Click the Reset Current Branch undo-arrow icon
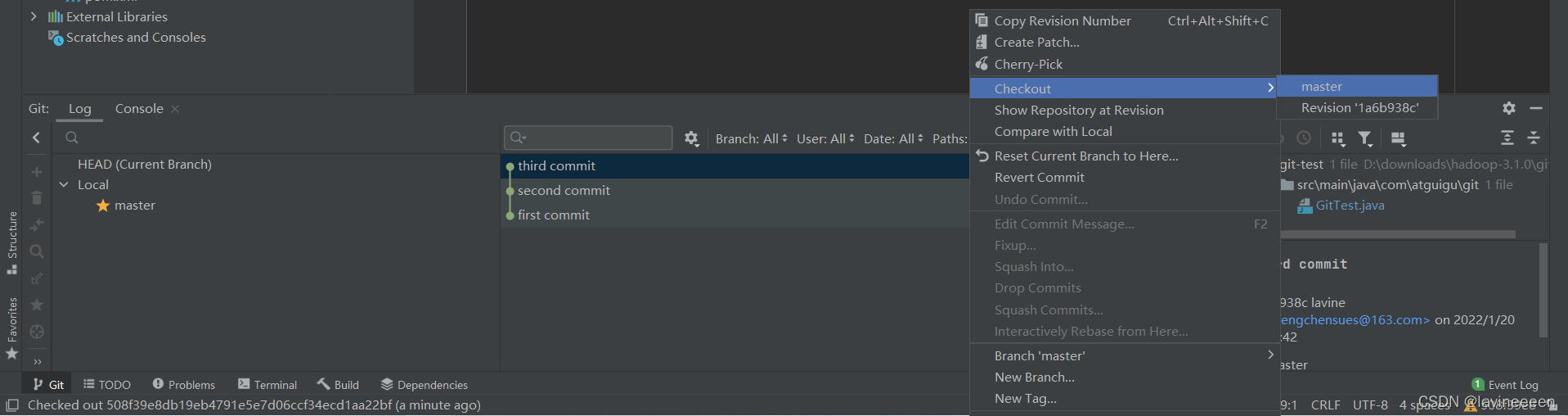 (982, 156)
